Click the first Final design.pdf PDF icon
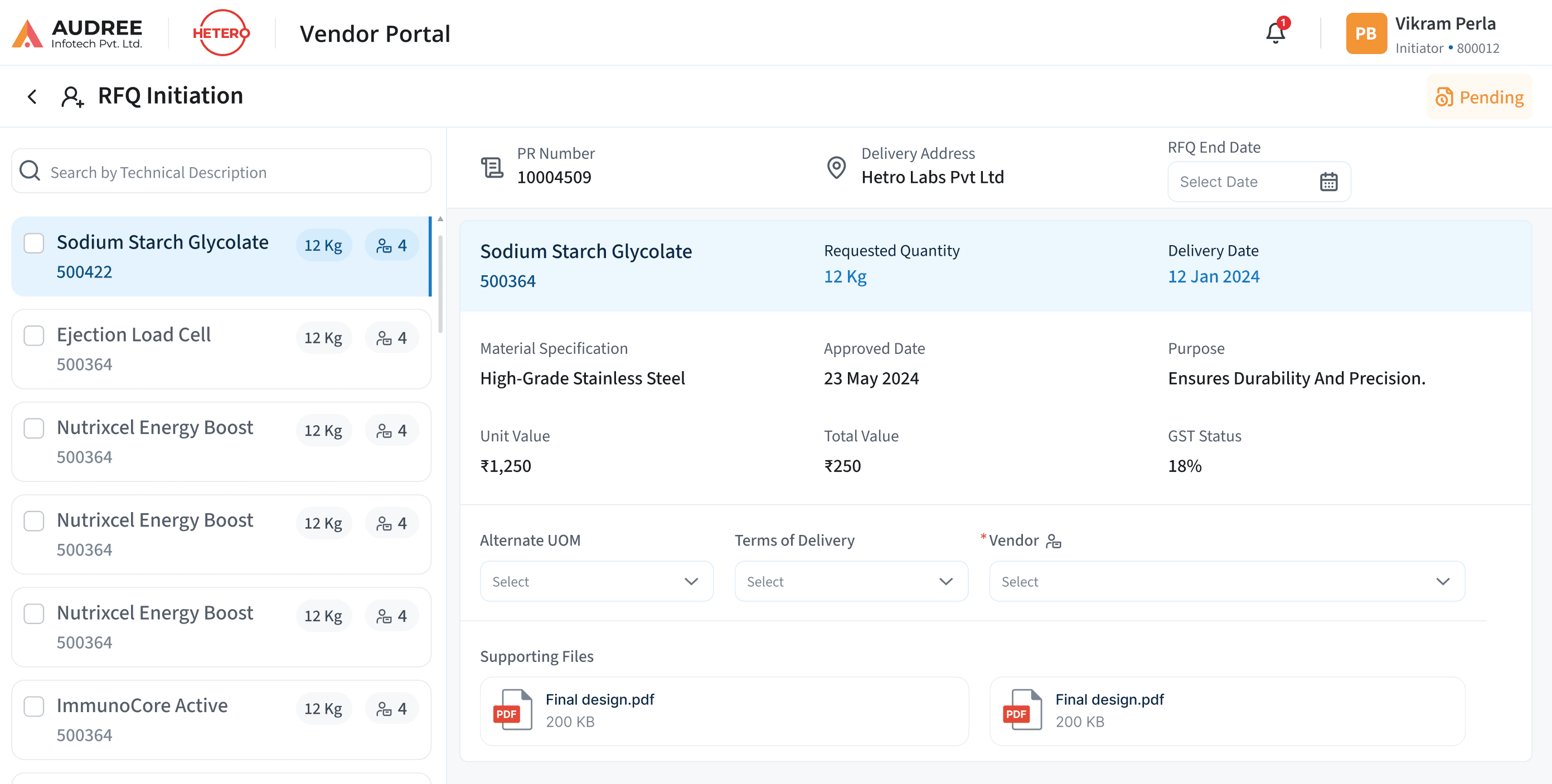The height and width of the screenshot is (784, 1552). click(x=512, y=710)
